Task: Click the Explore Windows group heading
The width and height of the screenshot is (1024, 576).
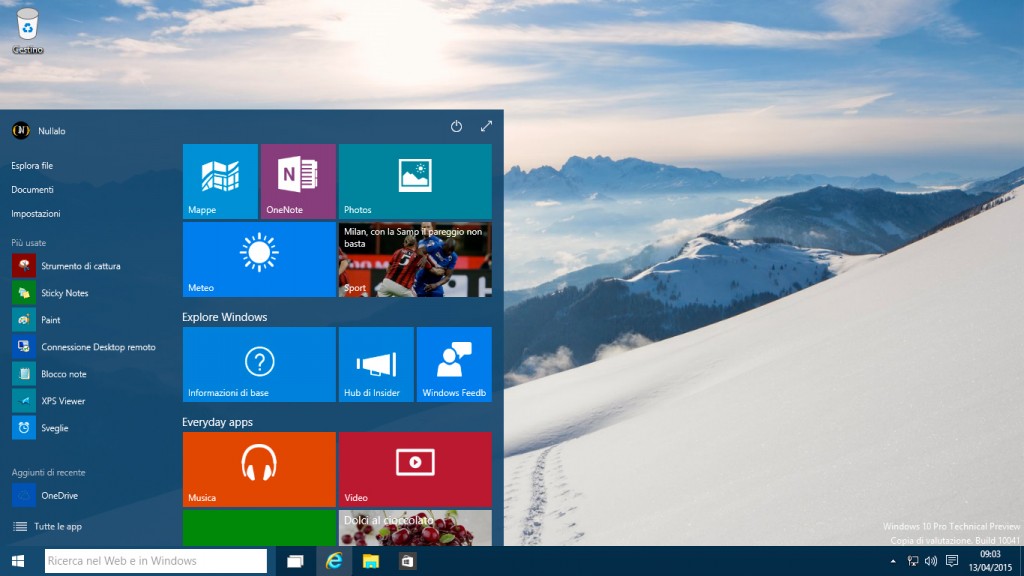Action: [x=225, y=317]
